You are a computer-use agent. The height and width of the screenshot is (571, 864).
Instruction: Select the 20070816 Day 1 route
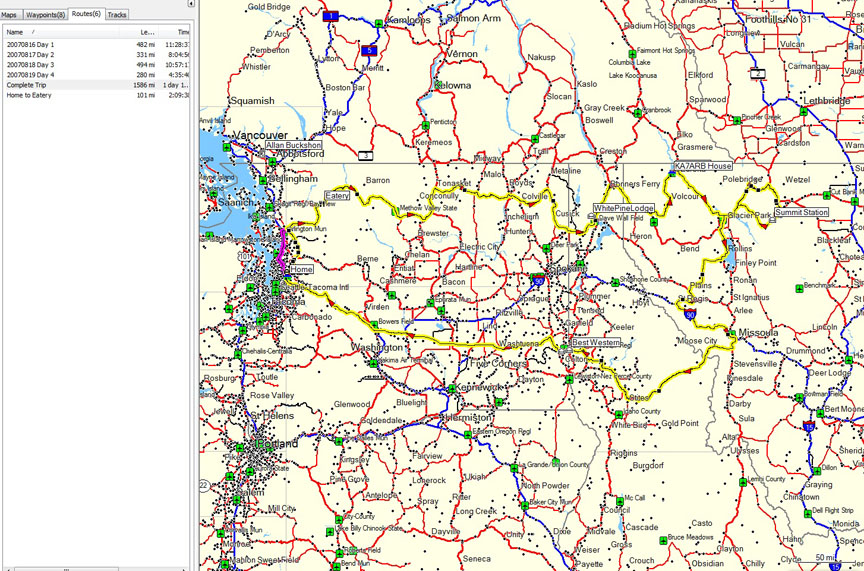pyautogui.click(x=31, y=45)
